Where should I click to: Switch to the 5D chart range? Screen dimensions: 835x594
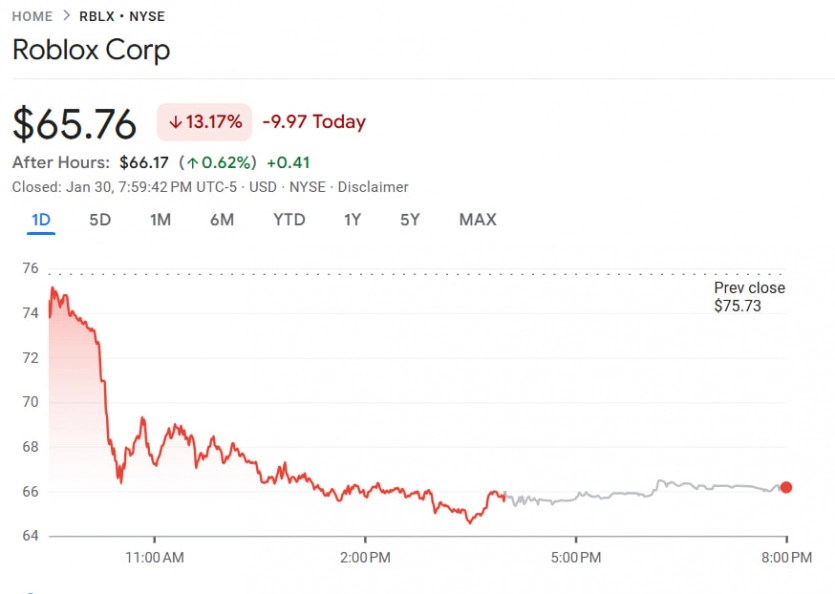100,220
